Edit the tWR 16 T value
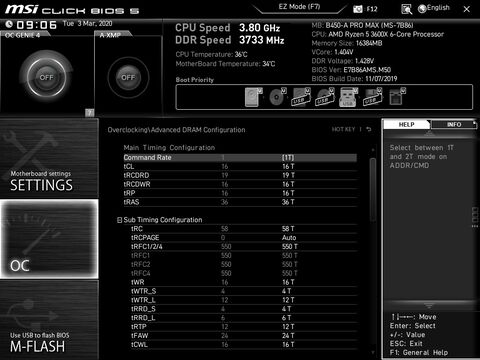This screenshot has height=360, width=480. point(288,282)
